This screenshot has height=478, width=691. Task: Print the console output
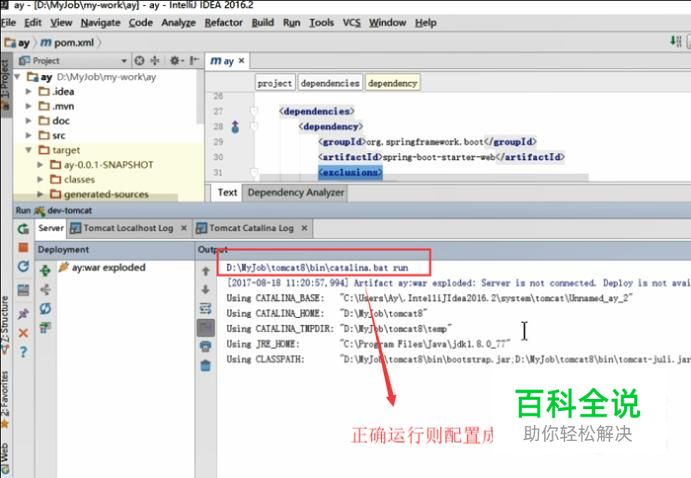(205, 346)
